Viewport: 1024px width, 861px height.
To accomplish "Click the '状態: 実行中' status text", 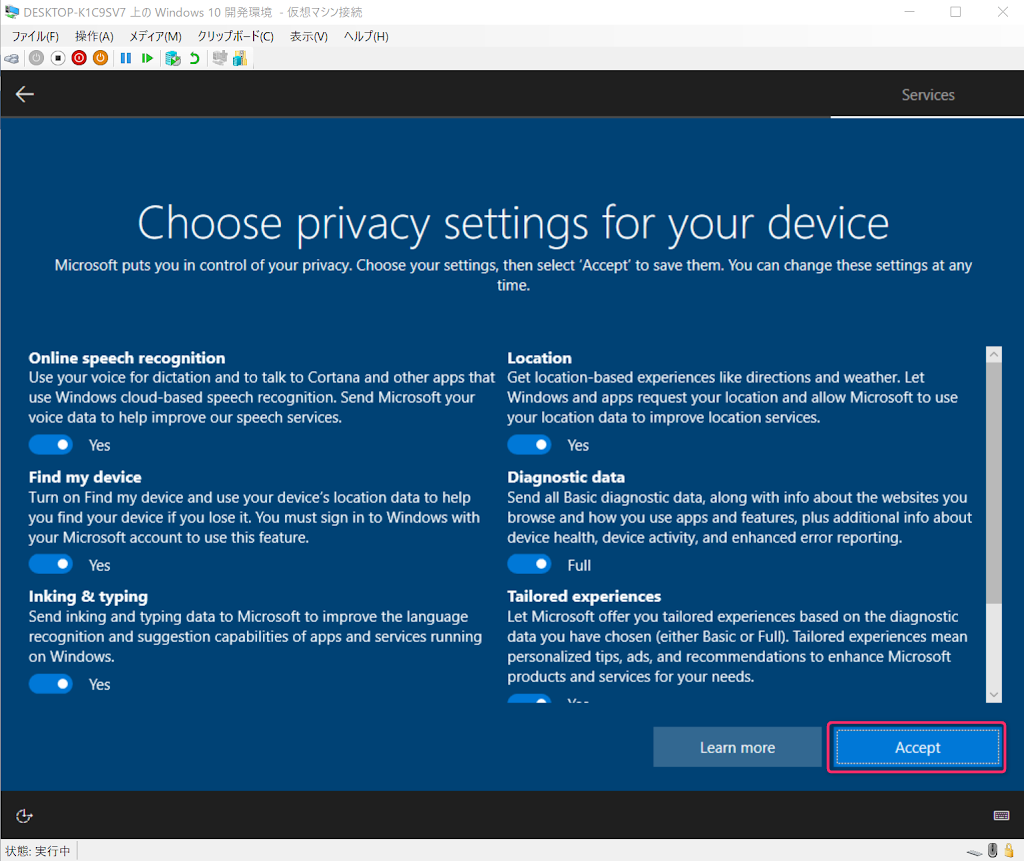I will tap(37, 851).
